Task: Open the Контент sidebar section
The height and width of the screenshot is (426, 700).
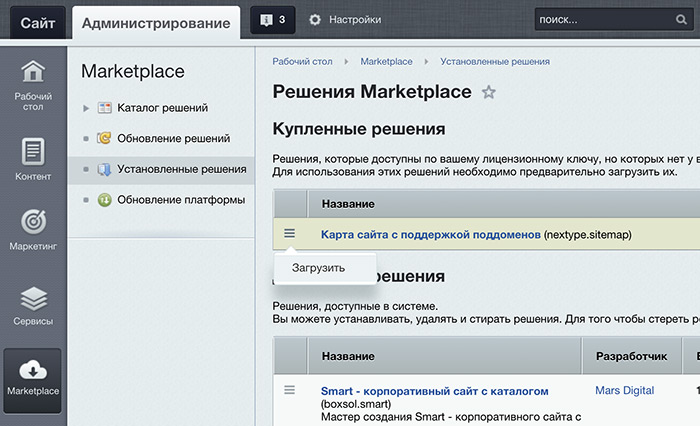Action: [33, 159]
